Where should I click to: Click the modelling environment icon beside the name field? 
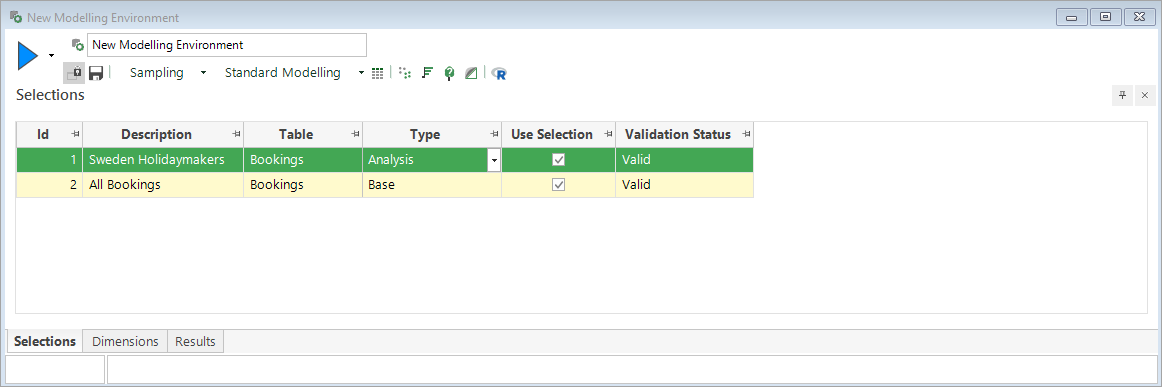77,45
